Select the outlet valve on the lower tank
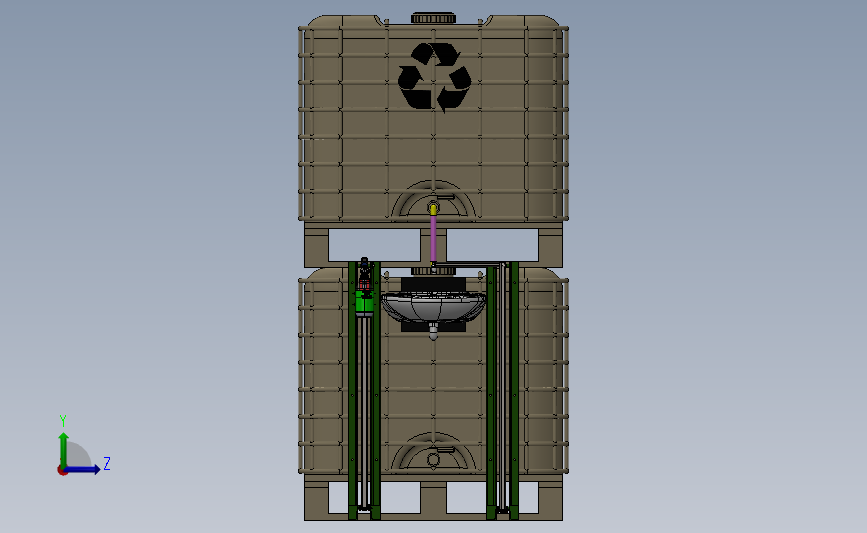 point(434,459)
